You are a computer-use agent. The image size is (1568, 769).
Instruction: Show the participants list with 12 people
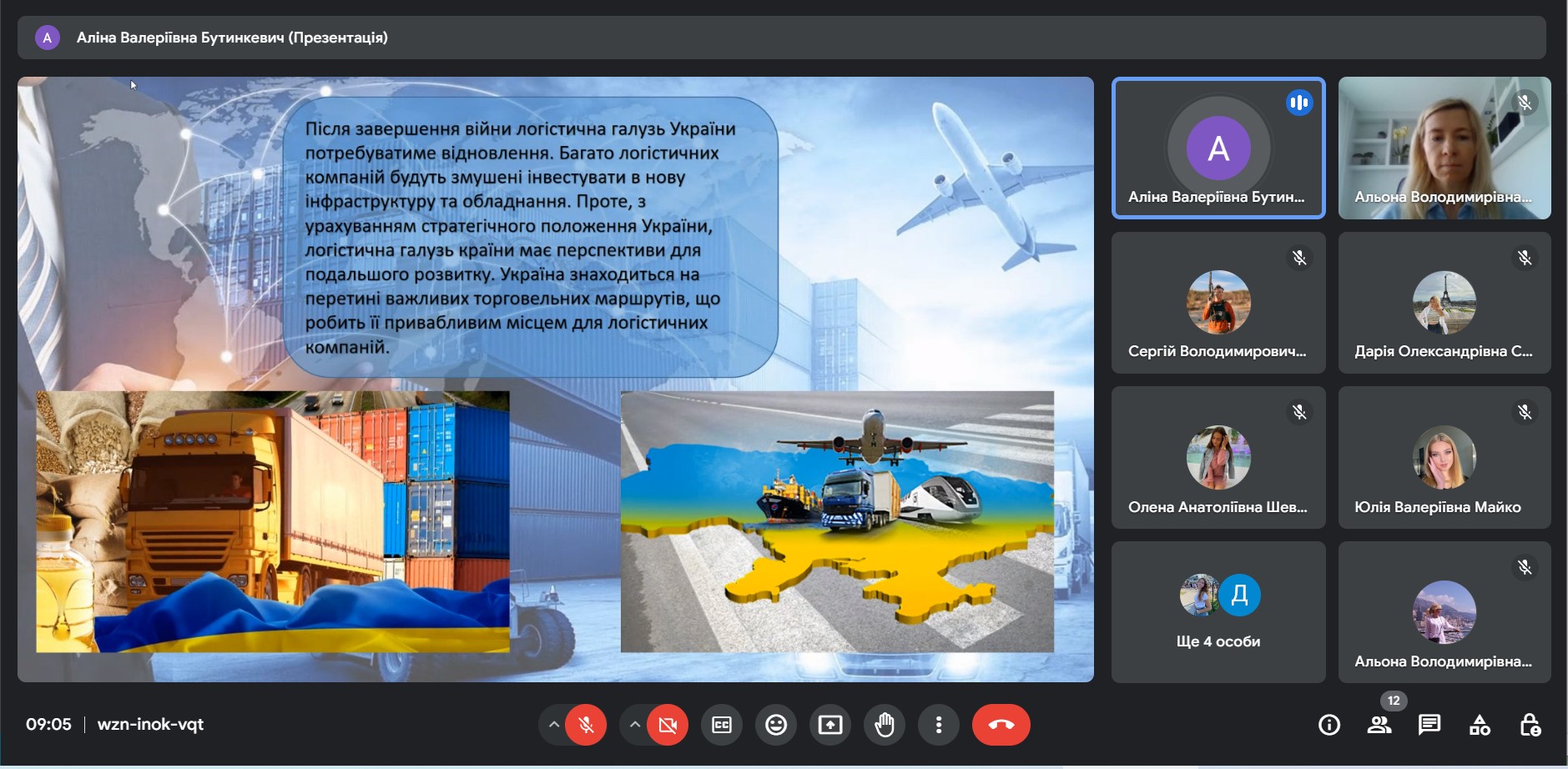tap(1379, 725)
